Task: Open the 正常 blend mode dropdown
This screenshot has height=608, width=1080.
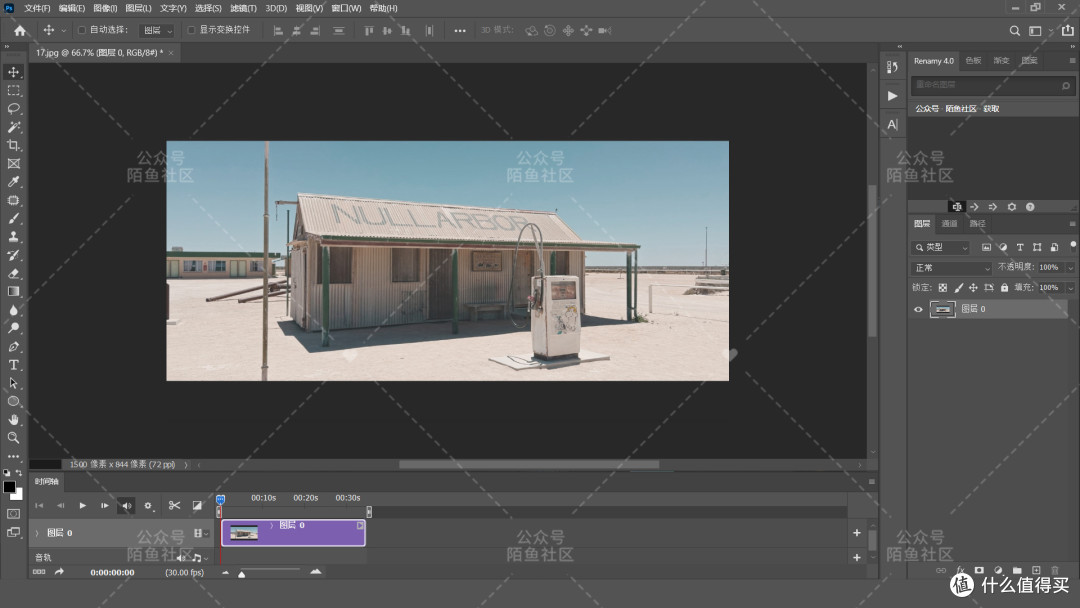Action: click(x=951, y=268)
